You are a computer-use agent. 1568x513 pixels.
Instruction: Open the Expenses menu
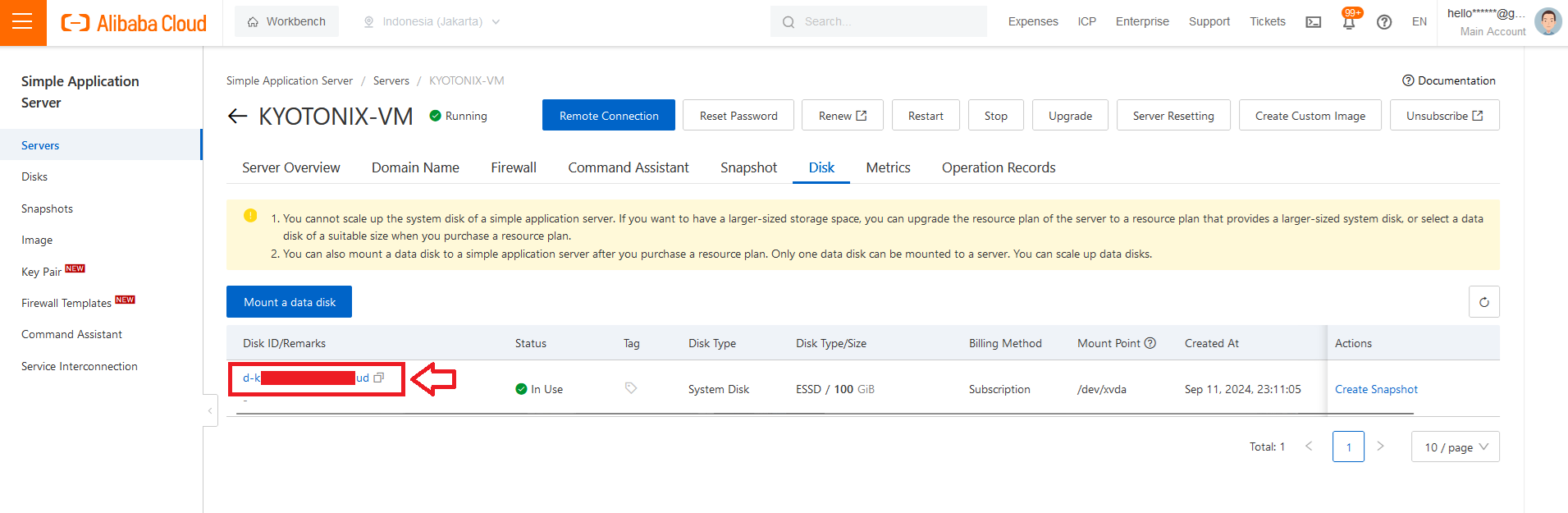pos(1033,22)
